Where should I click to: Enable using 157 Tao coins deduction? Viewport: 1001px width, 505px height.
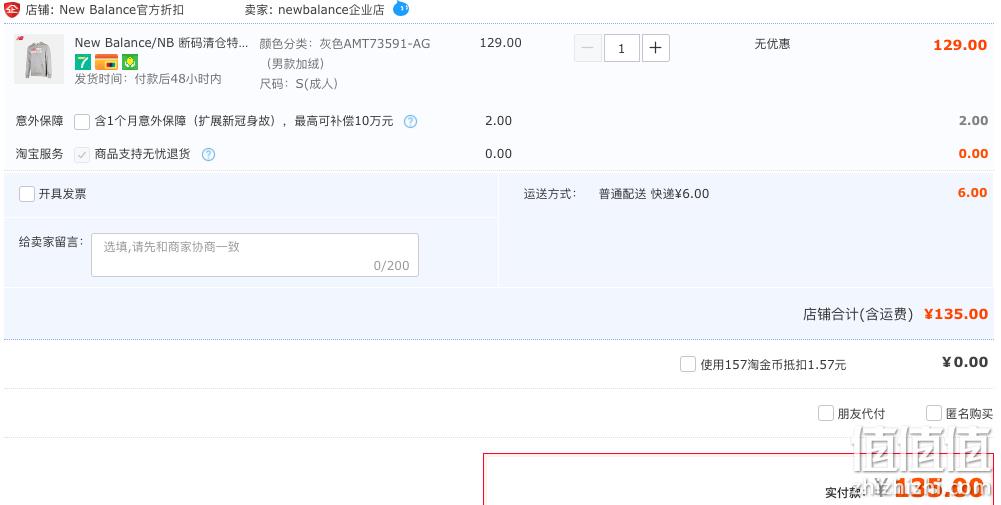[x=688, y=365]
